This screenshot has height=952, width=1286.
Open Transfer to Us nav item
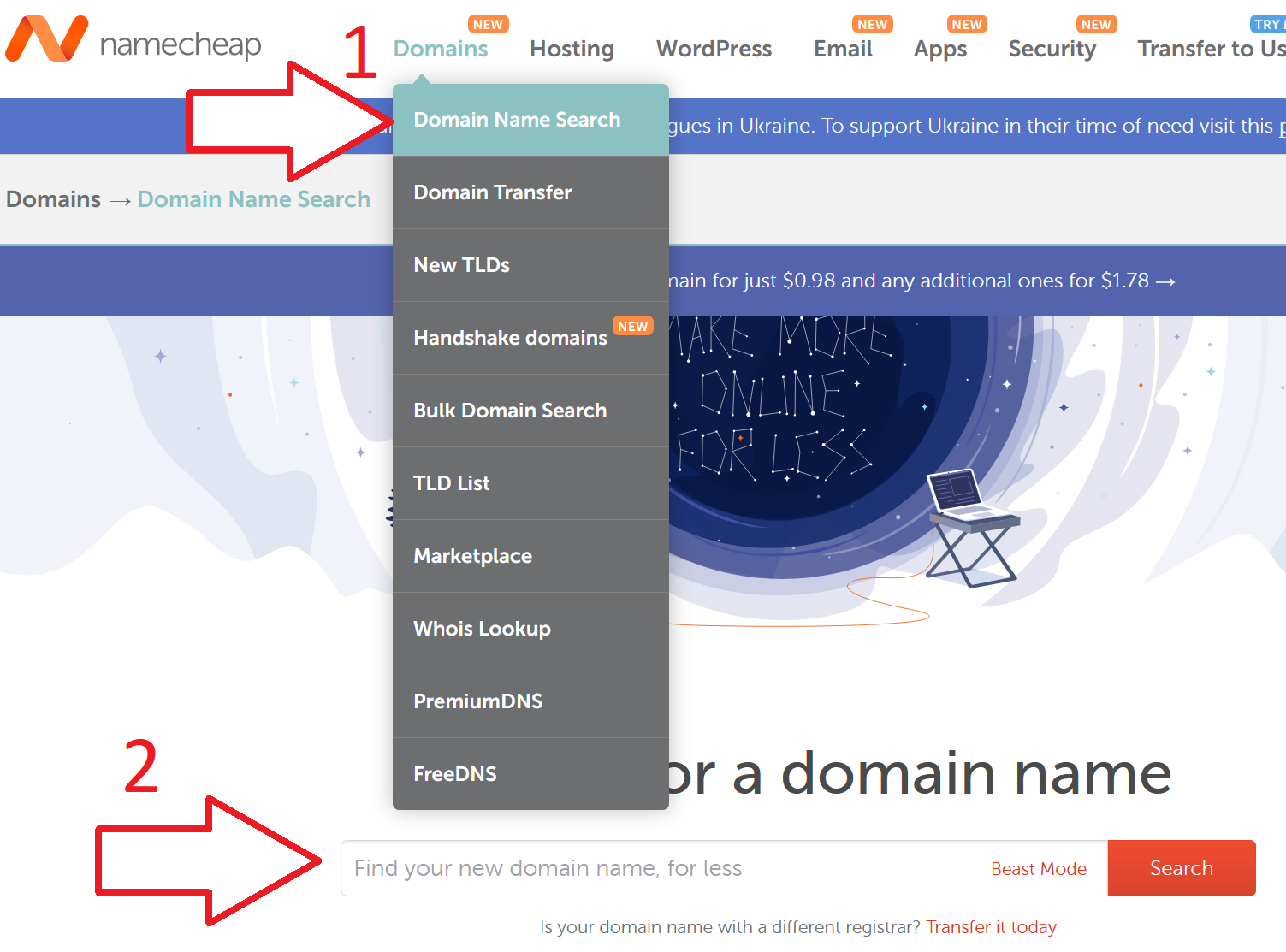point(1212,49)
